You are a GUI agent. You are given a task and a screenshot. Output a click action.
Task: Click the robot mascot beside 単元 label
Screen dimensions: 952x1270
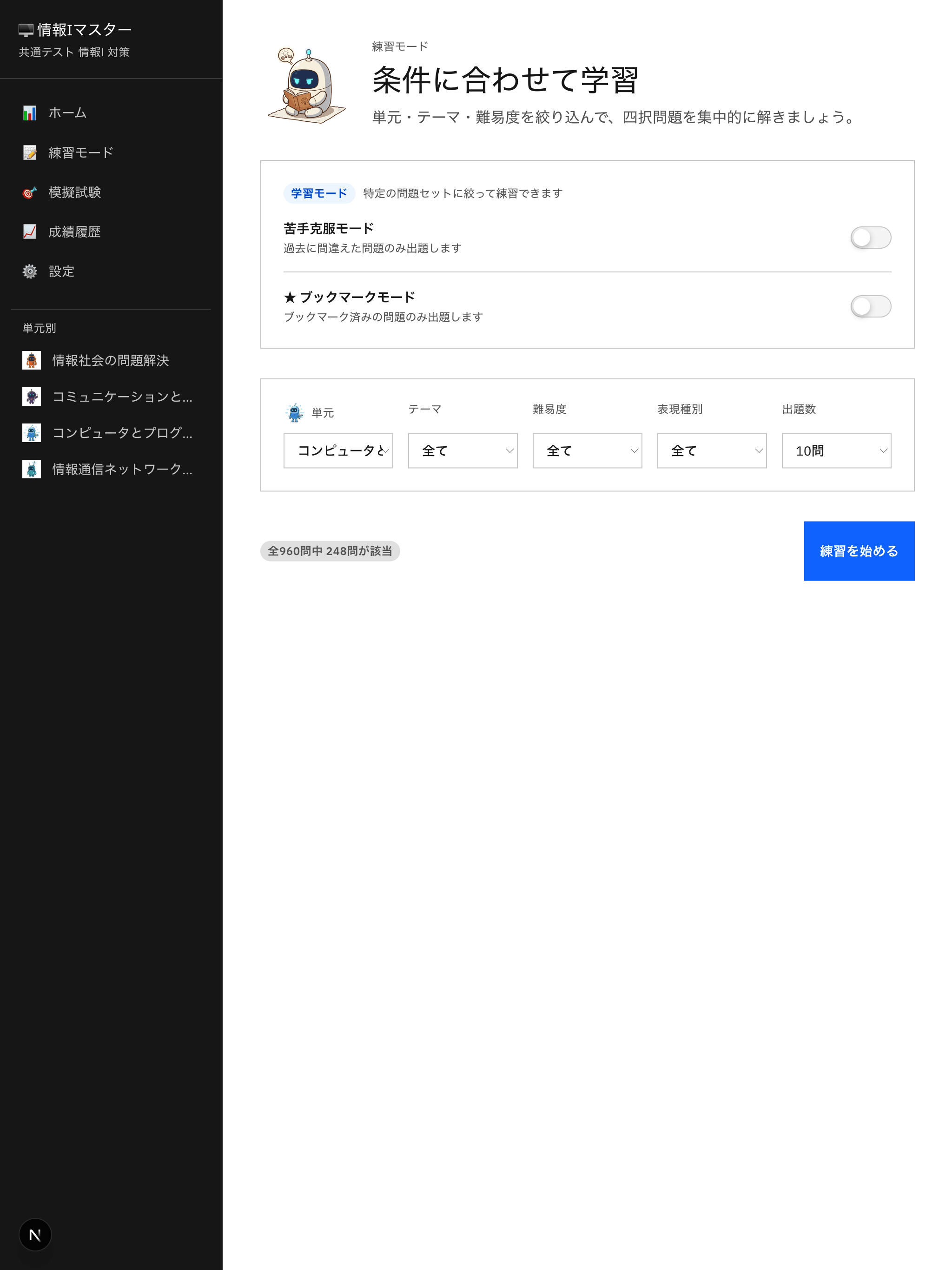[x=295, y=411]
